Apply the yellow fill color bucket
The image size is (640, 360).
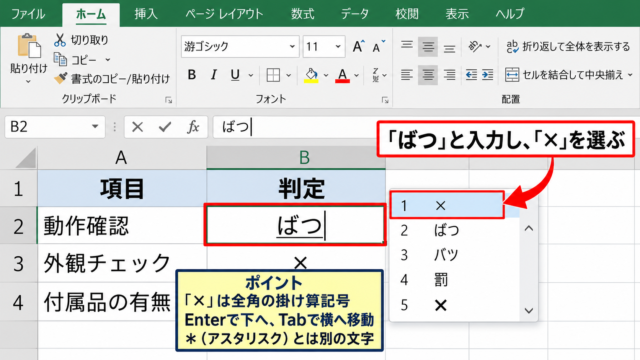tap(311, 76)
